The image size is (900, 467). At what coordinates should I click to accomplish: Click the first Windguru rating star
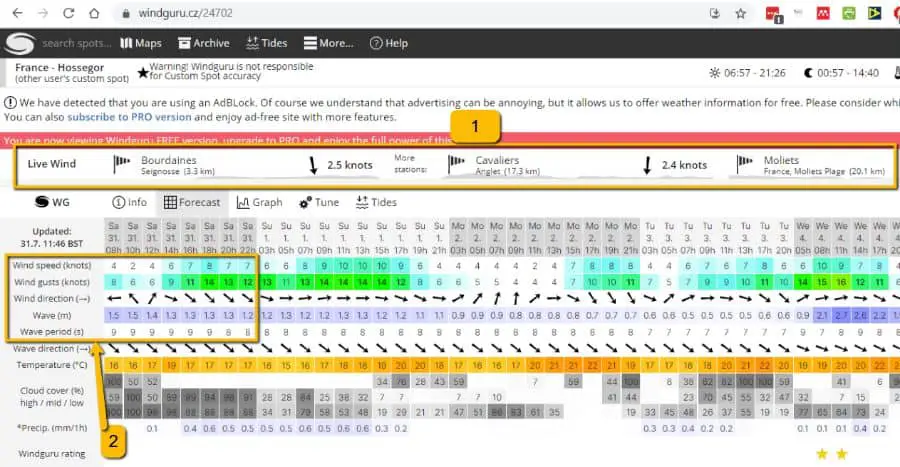point(822,454)
